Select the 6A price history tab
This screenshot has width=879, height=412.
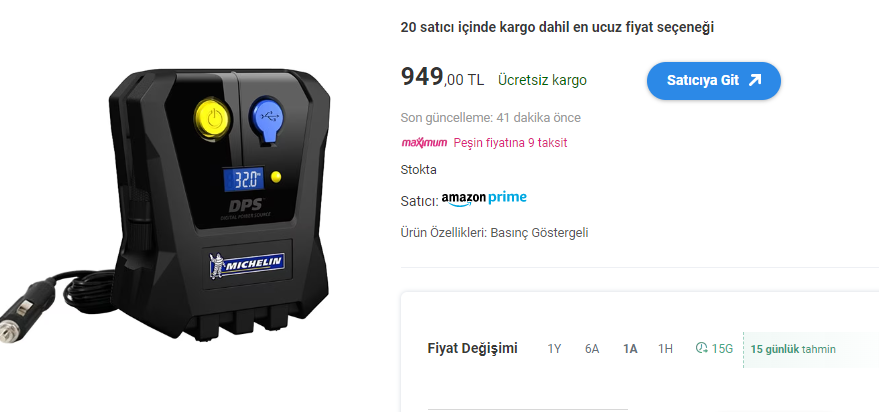(x=592, y=349)
